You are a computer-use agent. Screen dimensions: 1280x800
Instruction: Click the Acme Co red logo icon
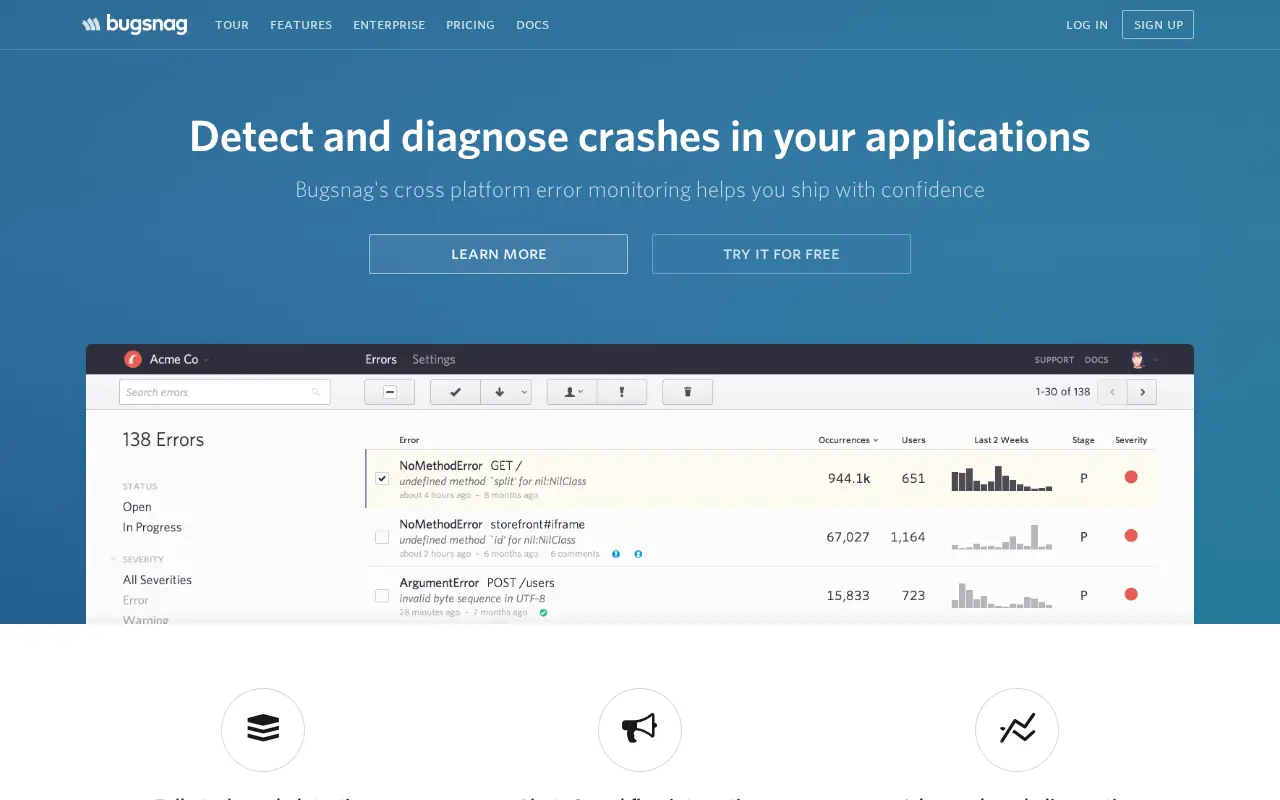(x=133, y=359)
